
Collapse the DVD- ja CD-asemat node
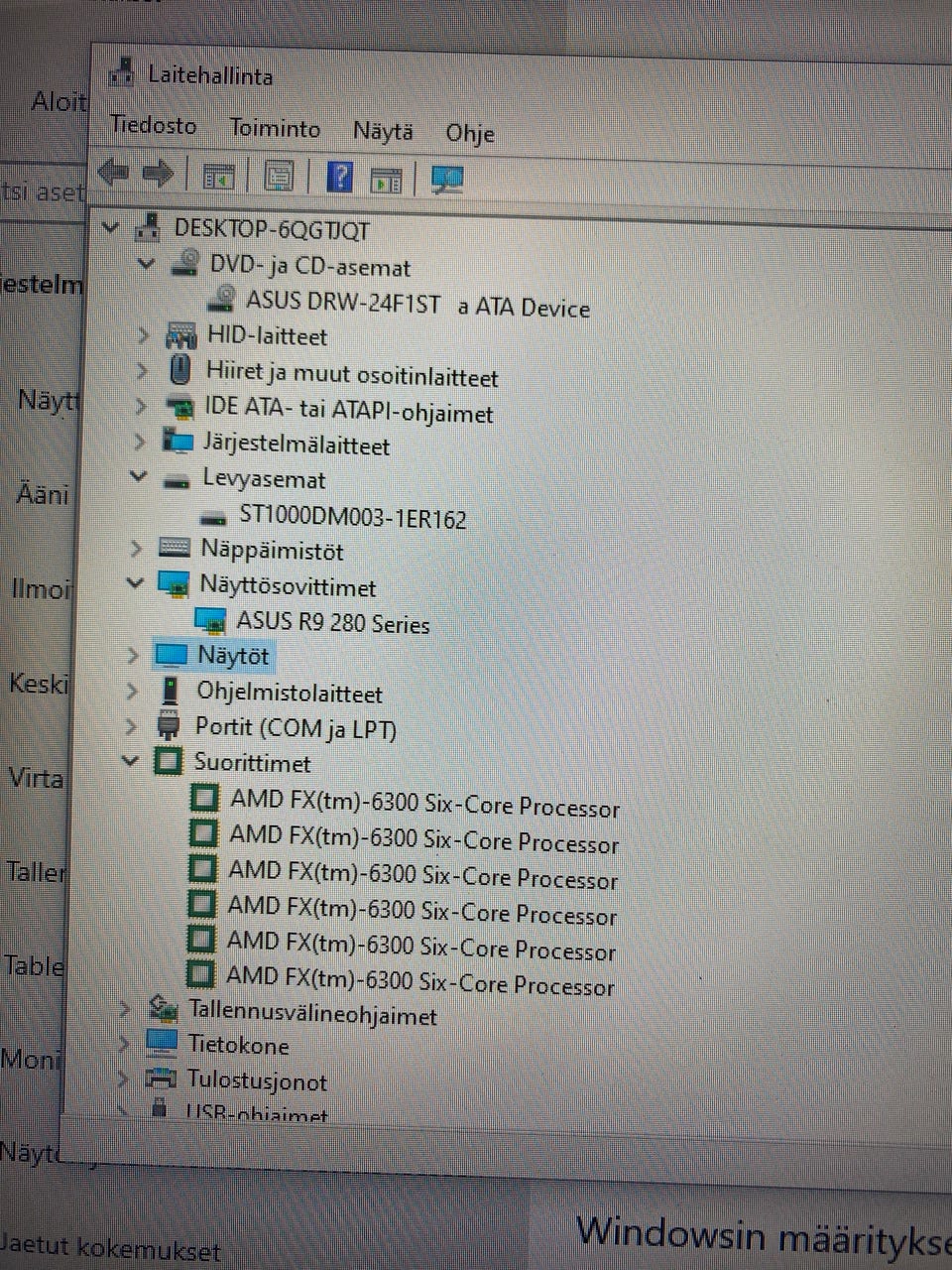(x=147, y=263)
